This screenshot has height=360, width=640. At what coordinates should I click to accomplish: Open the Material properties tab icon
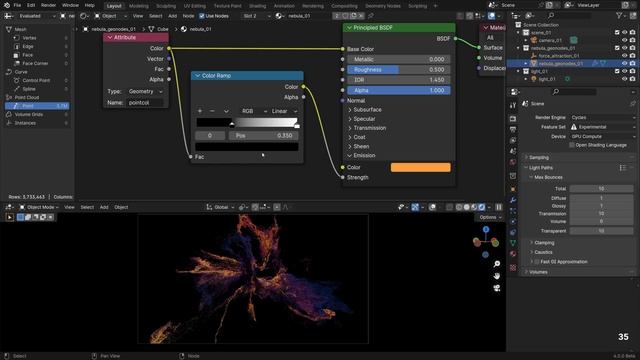[513, 254]
